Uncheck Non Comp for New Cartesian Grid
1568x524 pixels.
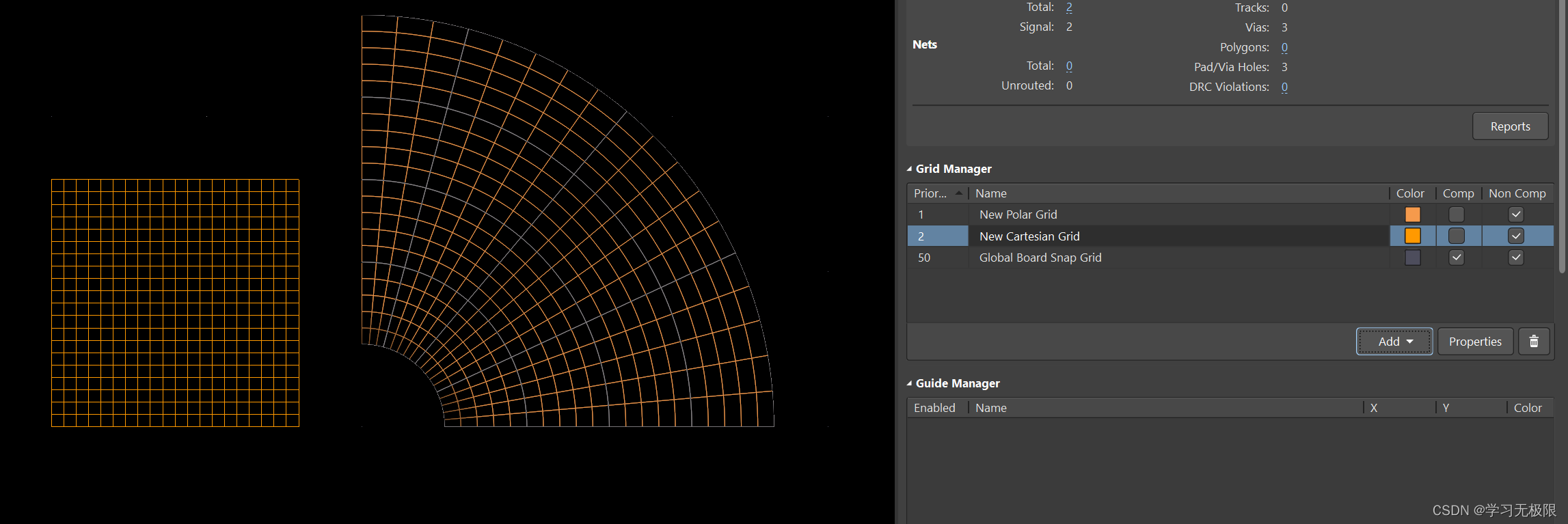point(1515,236)
